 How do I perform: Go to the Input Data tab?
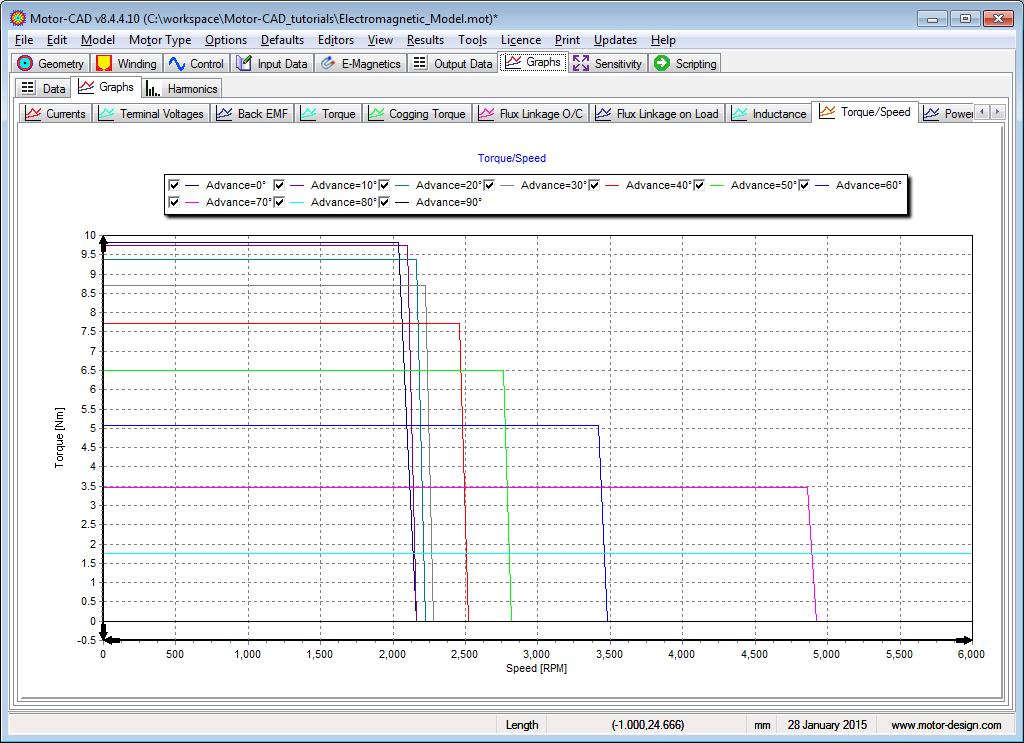pos(272,64)
